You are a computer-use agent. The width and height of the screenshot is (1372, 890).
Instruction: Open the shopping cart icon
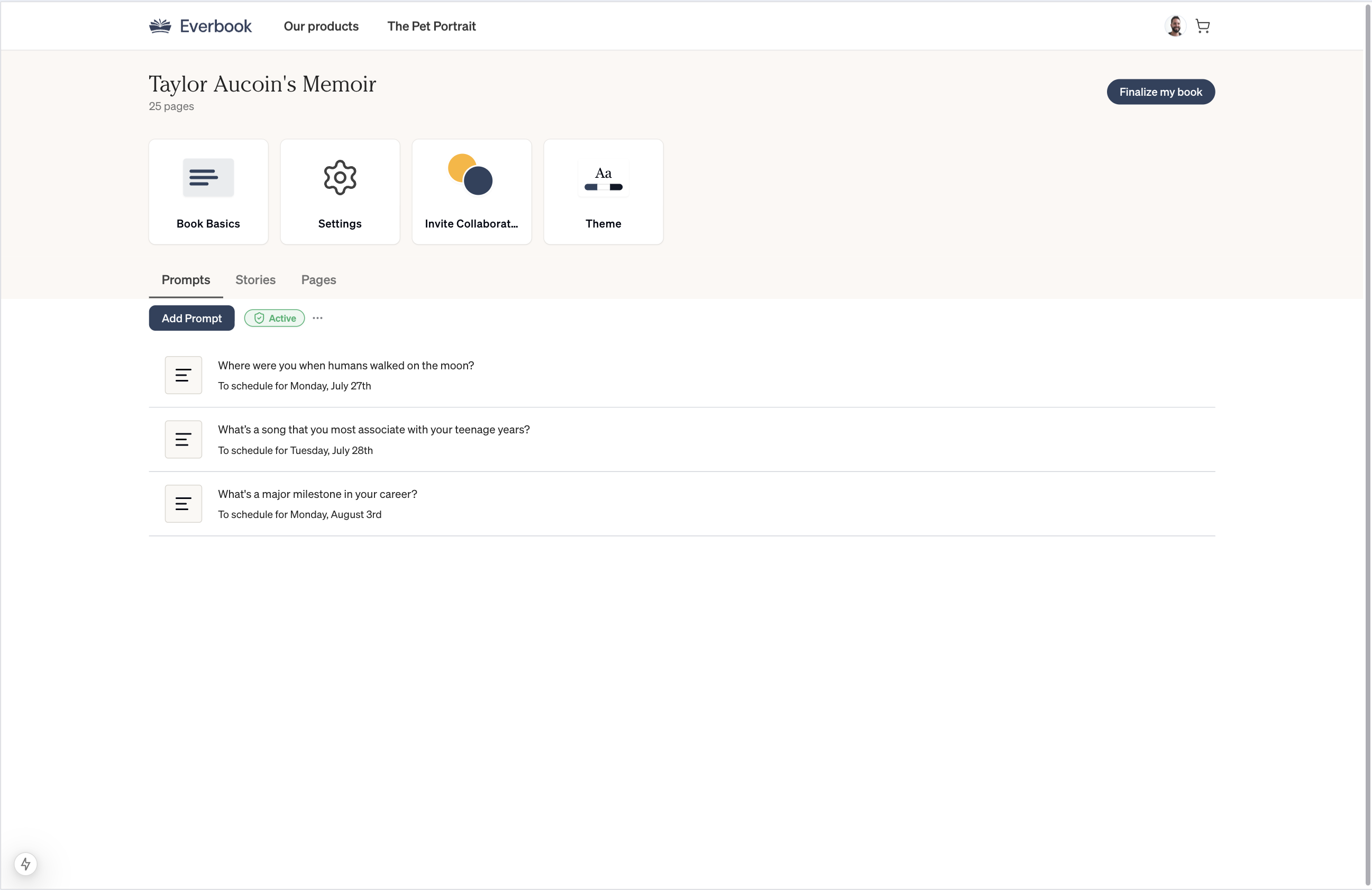click(1203, 26)
